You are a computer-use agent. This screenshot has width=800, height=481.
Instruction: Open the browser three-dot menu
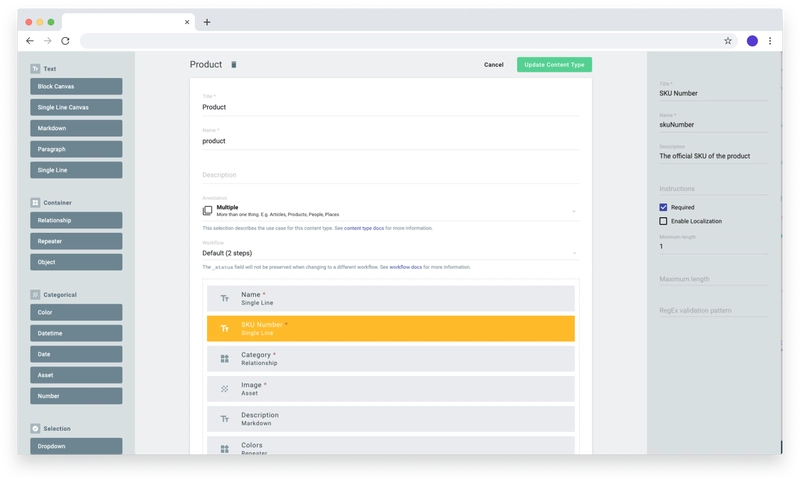click(770, 41)
